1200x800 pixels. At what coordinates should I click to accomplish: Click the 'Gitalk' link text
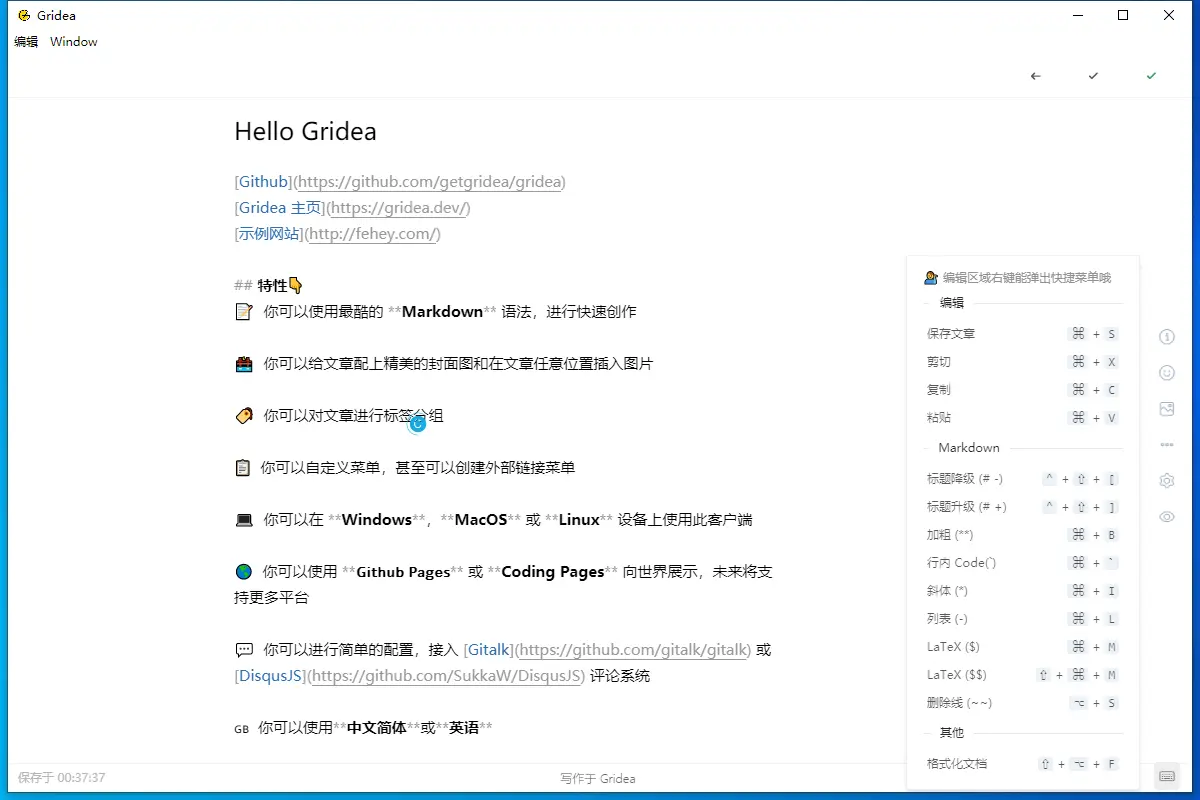pos(491,650)
